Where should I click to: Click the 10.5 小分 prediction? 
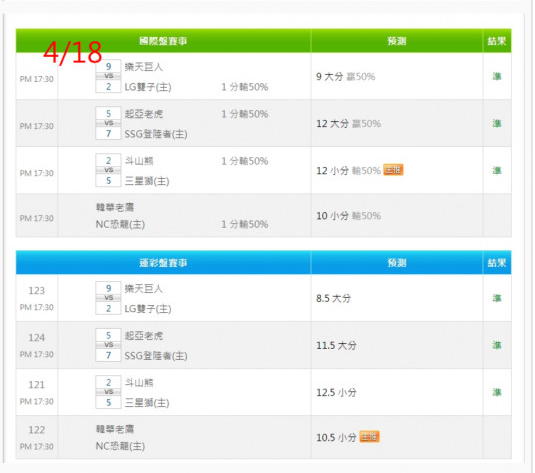(x=336, y=438)
